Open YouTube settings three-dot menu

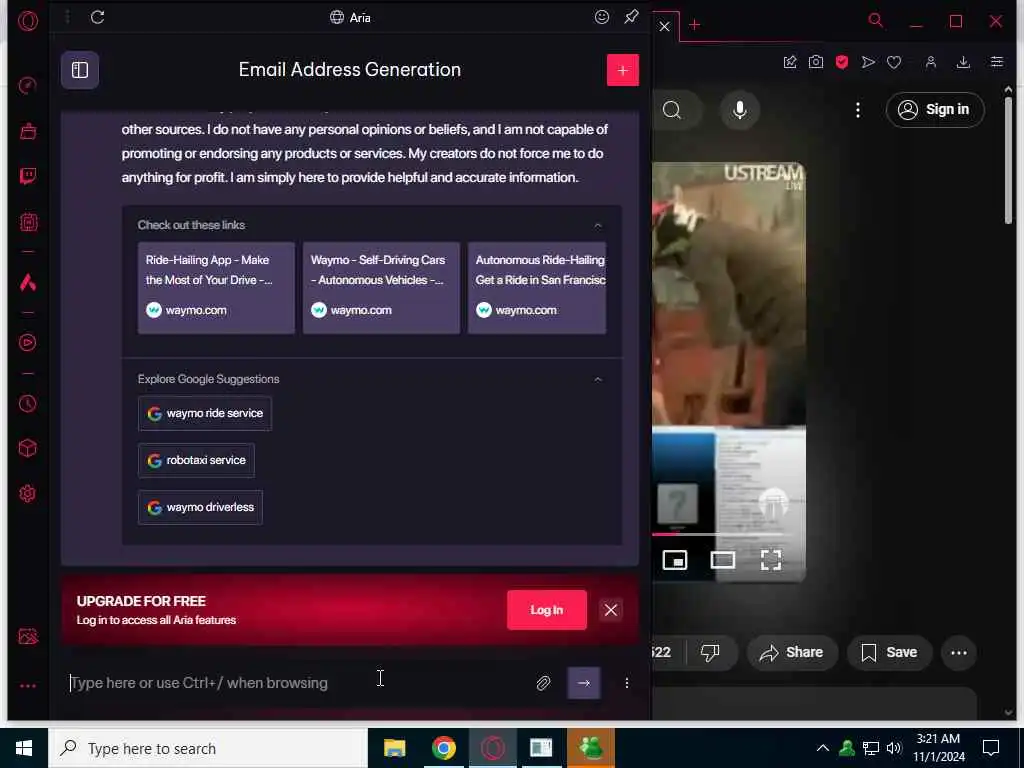857,110
